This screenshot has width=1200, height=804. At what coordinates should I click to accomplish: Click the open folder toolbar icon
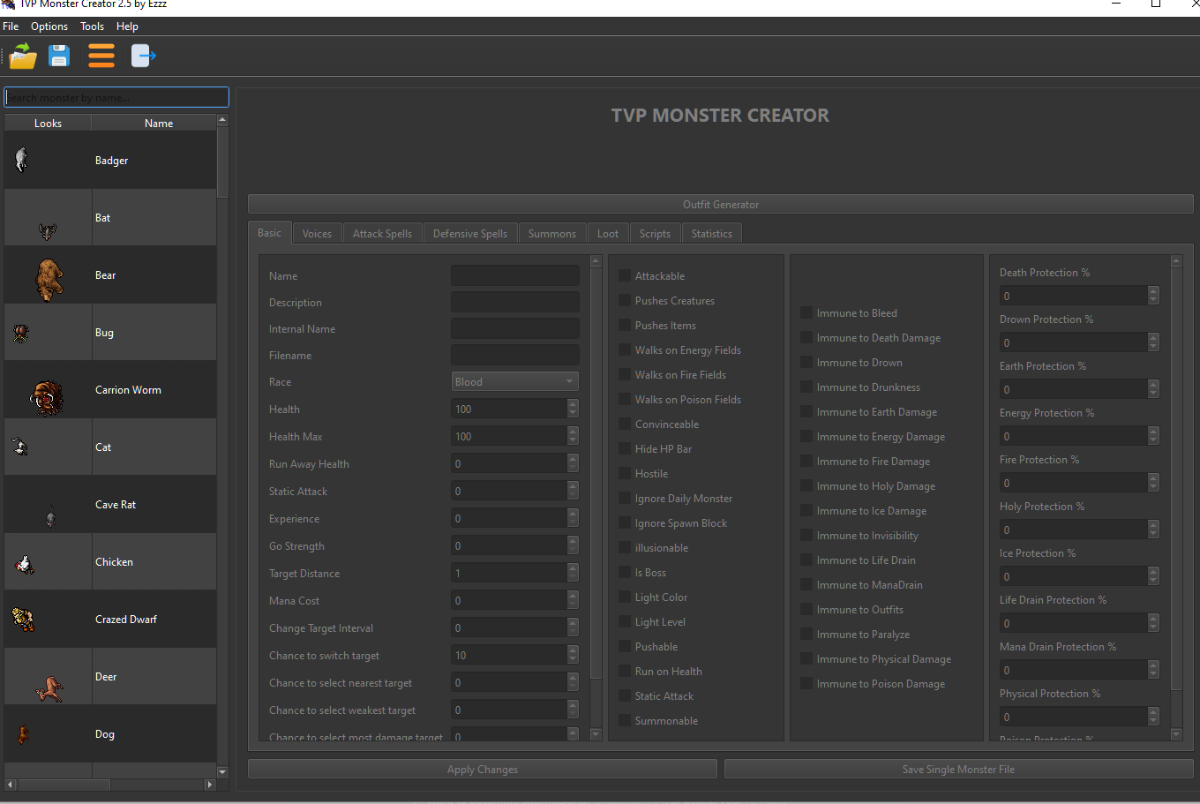(x=23, y=56)
